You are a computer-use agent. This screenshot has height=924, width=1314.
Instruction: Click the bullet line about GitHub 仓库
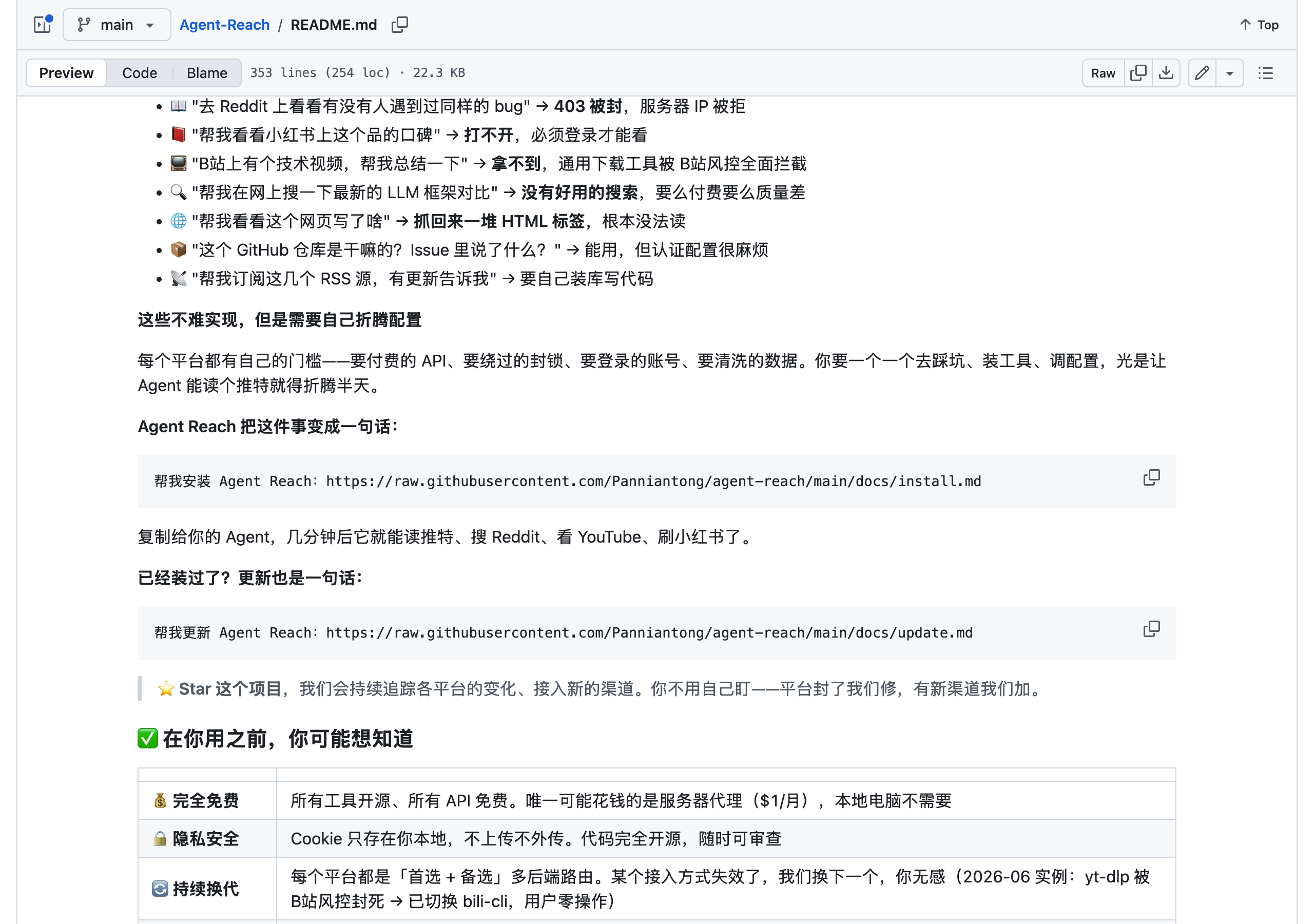point(469,250)
